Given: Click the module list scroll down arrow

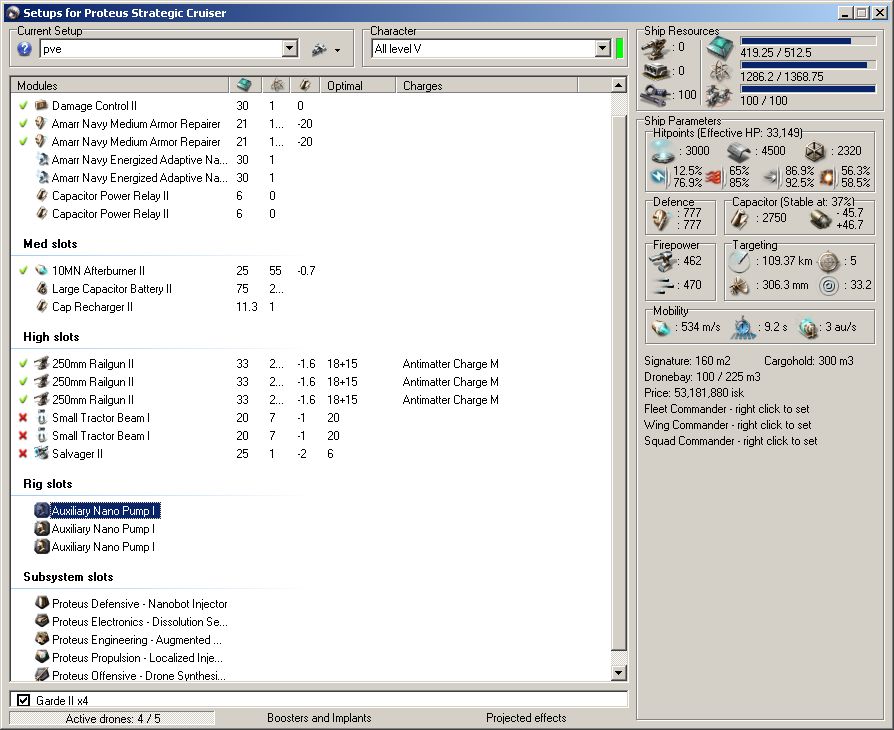Looking at the screenshot, I should [618, 673].
